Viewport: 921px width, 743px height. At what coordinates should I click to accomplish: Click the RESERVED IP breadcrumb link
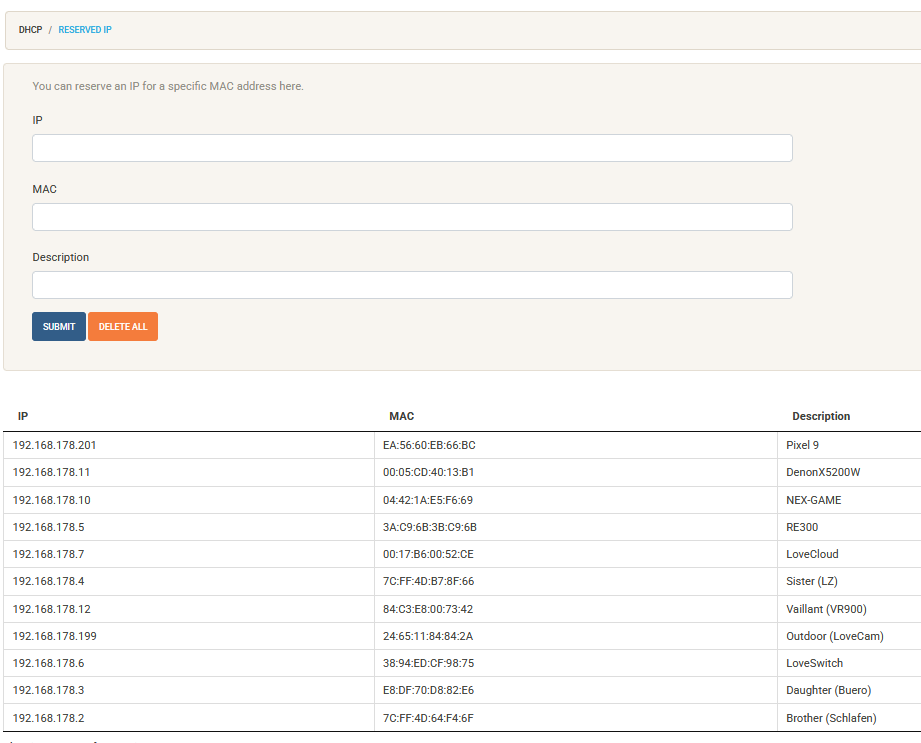pos(84,30)
